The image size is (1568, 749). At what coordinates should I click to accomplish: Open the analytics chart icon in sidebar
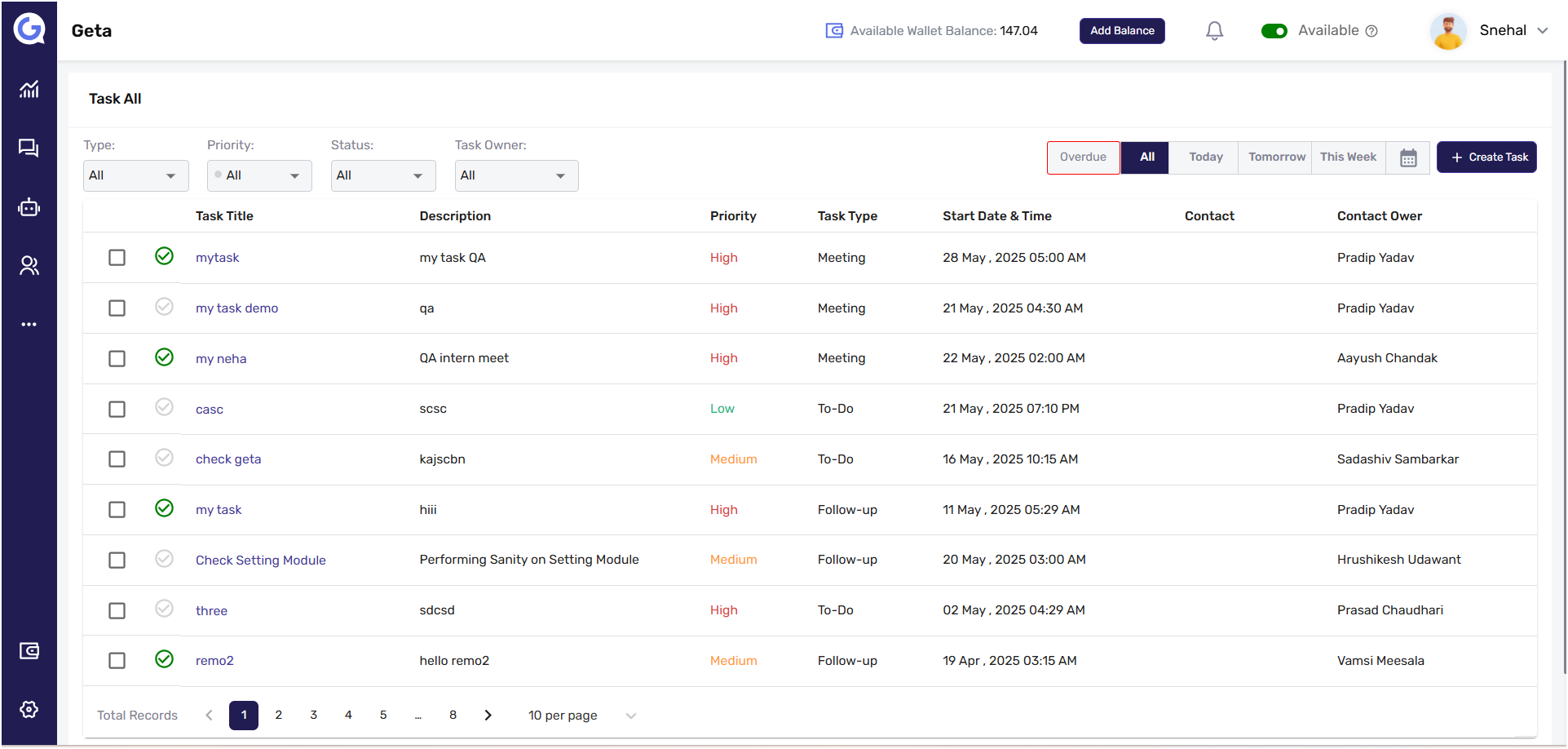pos(29,89)
